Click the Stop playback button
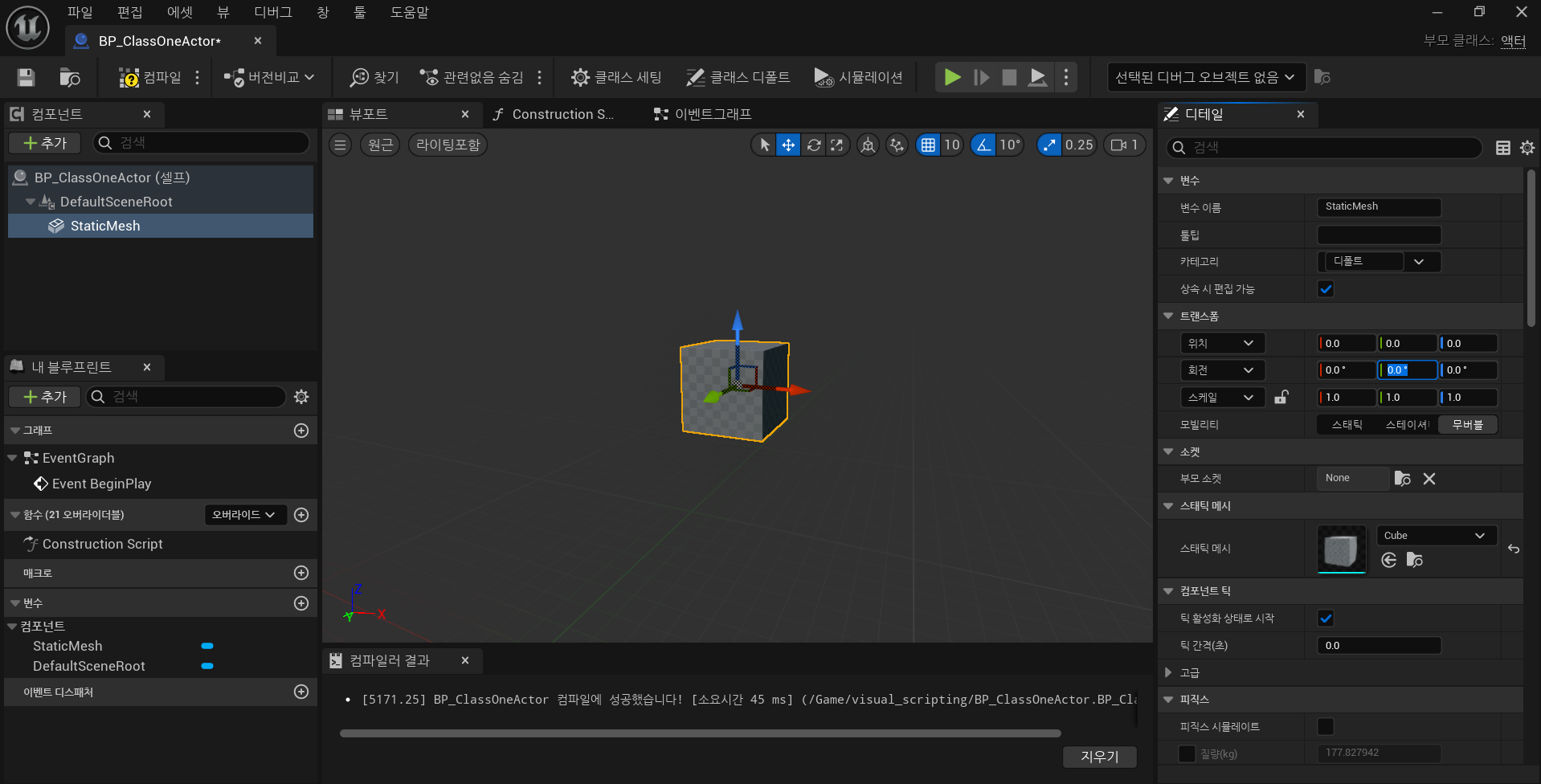Viewport: 1541px width, 784px height. coord(1009,77)
